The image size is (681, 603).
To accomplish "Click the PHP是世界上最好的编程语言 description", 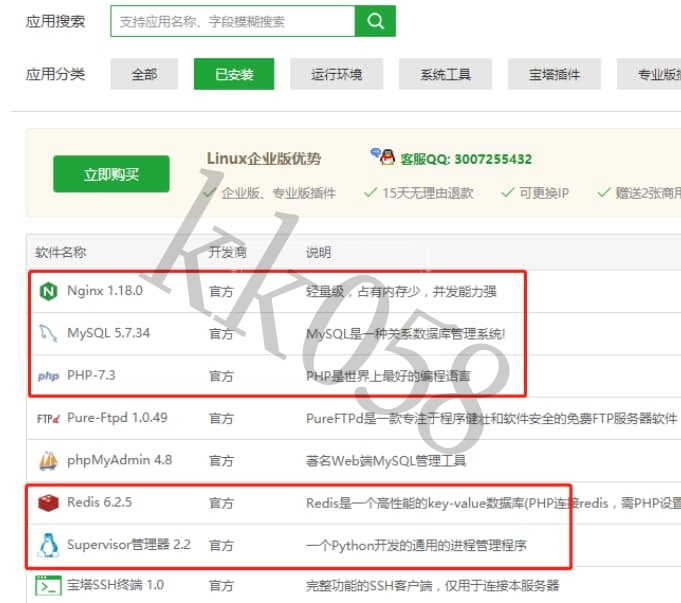I will 388,376.
